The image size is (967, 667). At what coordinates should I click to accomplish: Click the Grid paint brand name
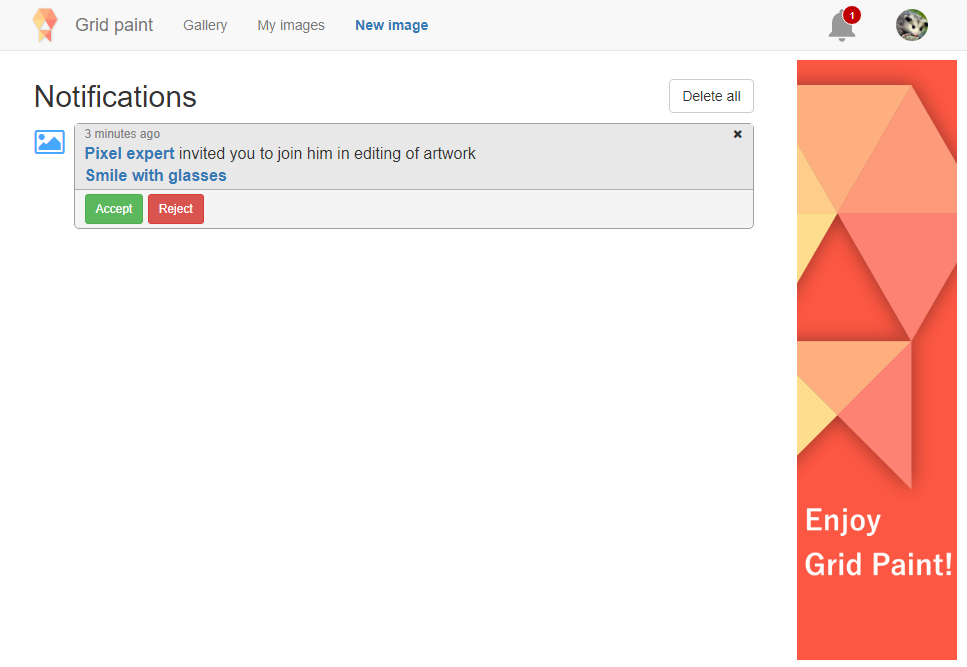(x=114, y=25)
